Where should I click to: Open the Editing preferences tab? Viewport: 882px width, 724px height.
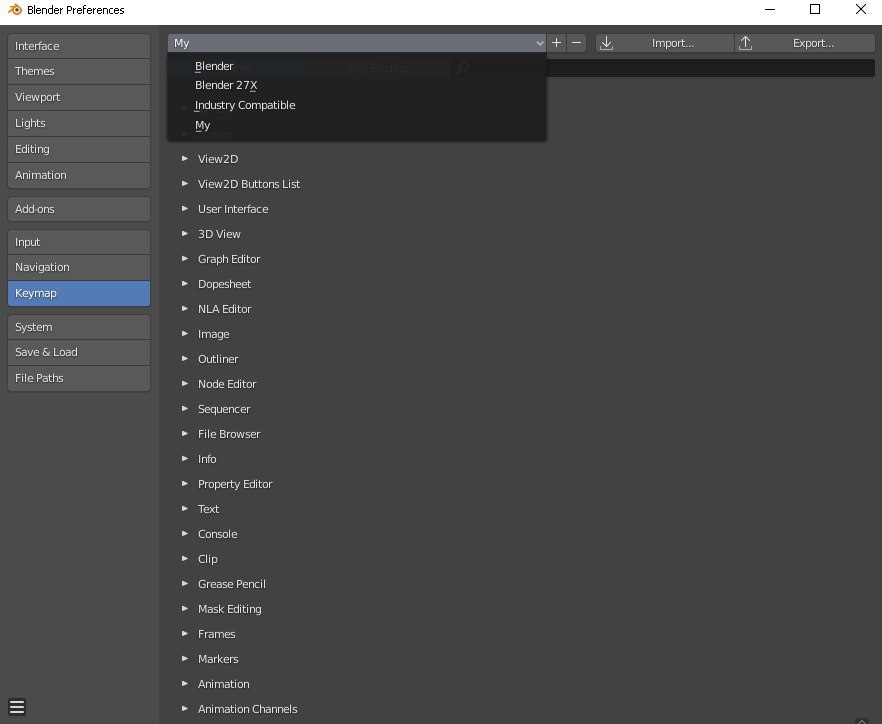[79, 149]
